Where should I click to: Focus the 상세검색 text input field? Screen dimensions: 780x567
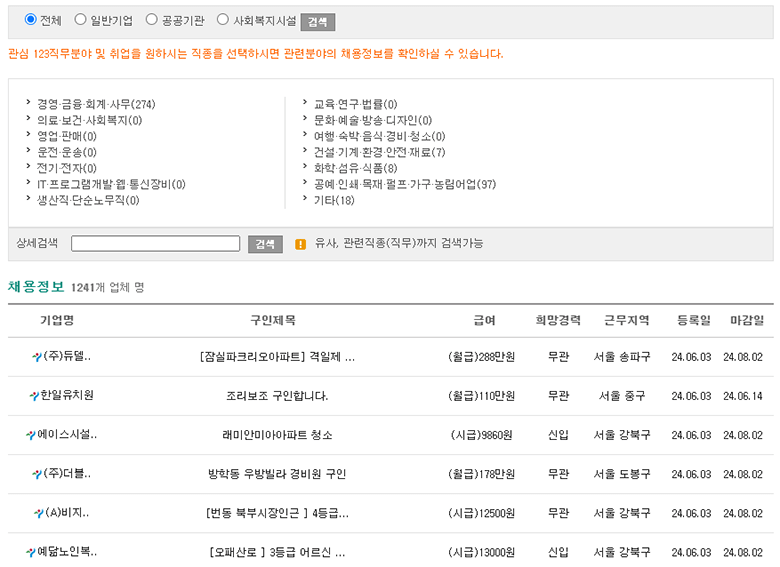155,244
